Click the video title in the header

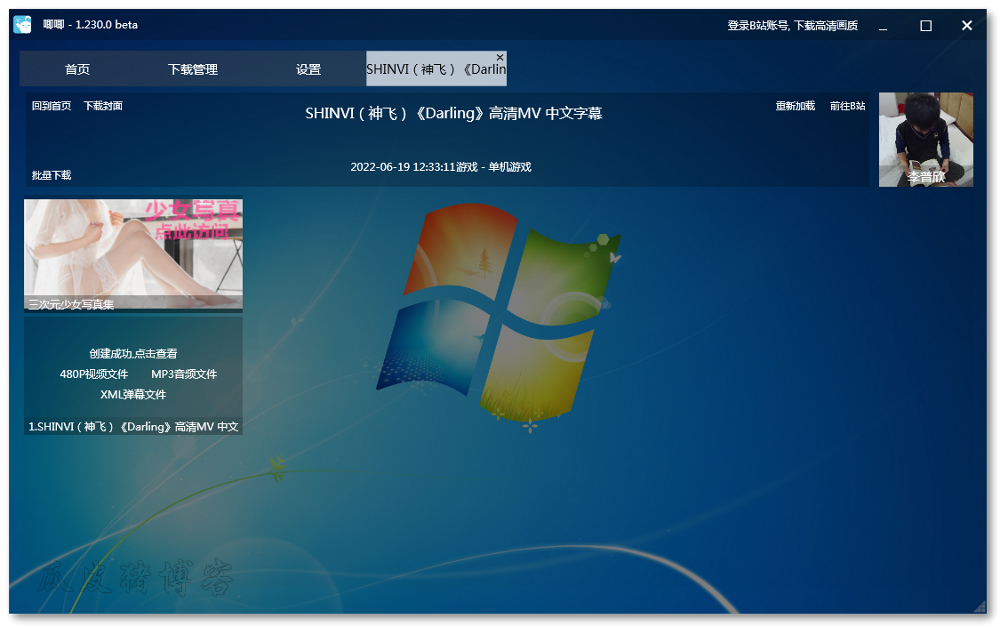(x=453, y=114)
